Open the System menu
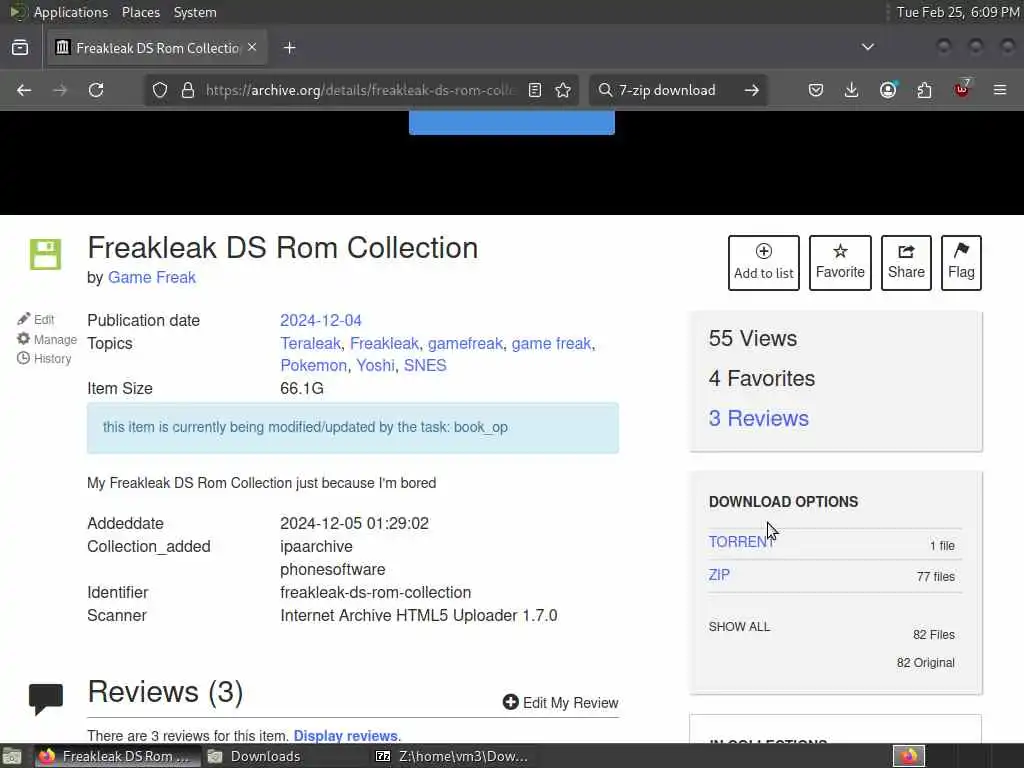 click(195, 12)
